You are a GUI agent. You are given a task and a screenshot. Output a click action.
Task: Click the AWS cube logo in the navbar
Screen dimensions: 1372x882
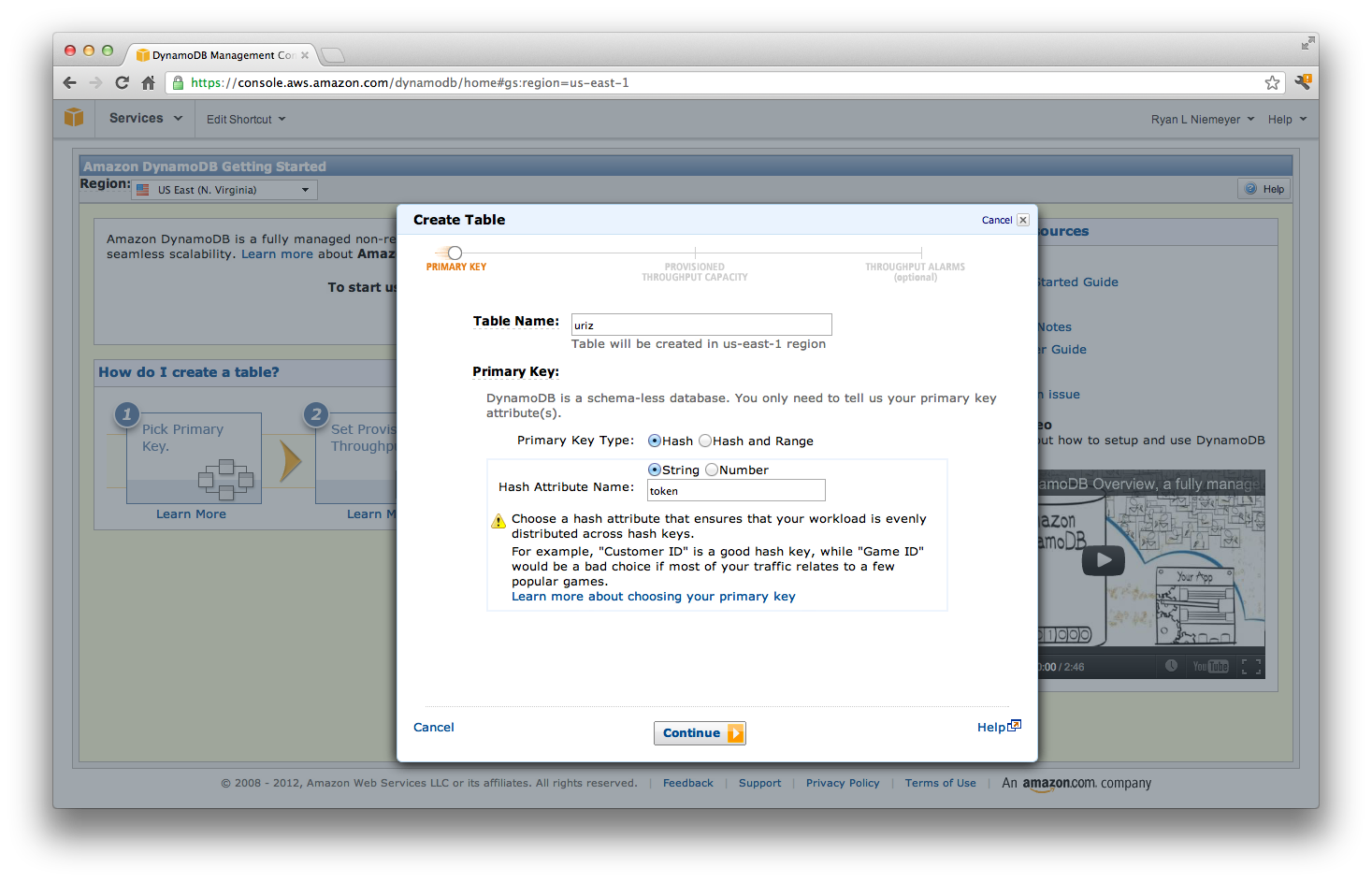[x=74, y=118]
